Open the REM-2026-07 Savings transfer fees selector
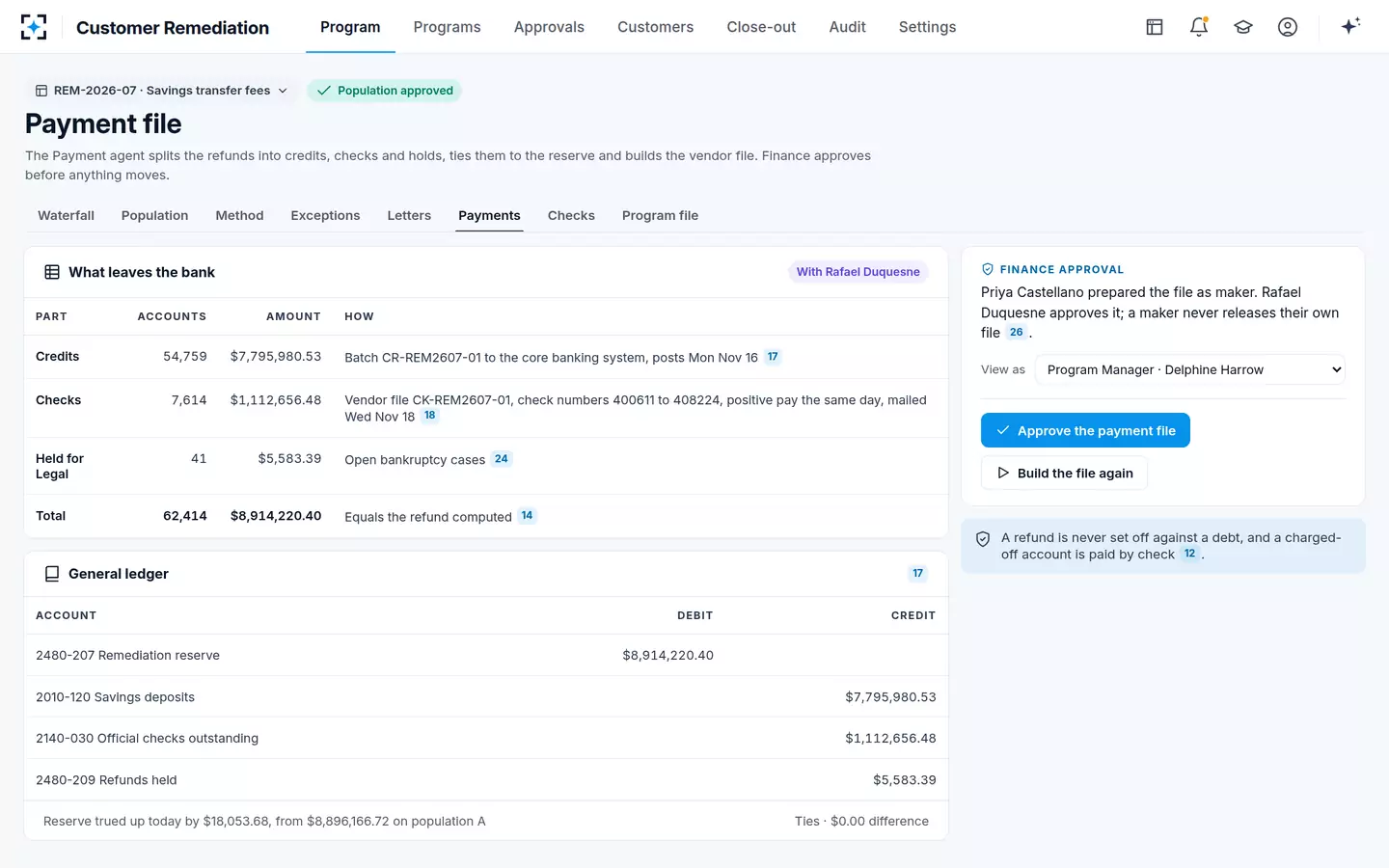1389x868 pixels. pyautogui.click(x=161, y=91)
